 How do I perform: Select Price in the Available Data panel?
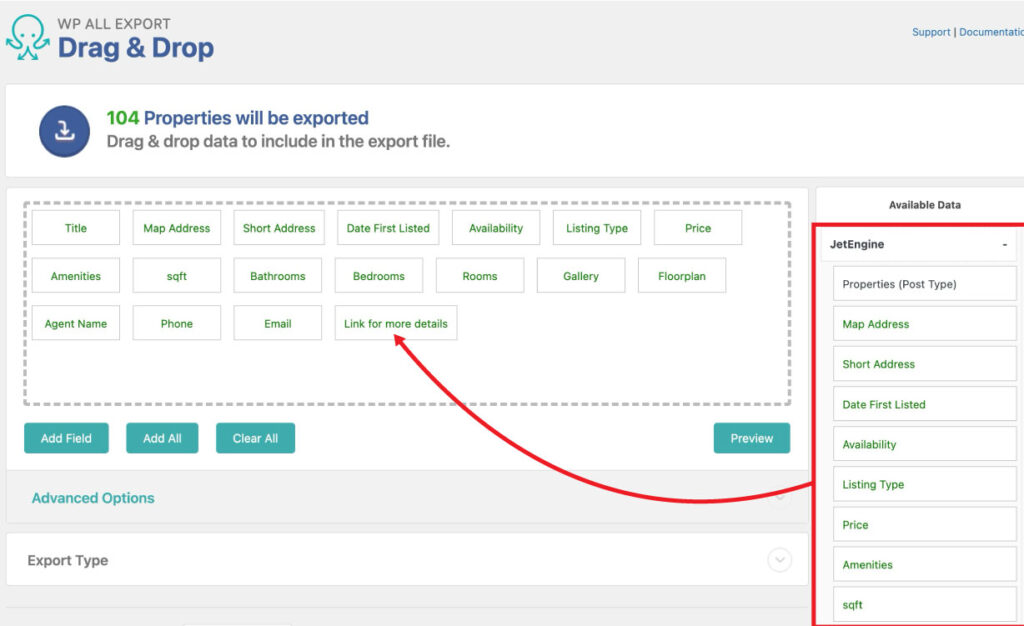[923, 524]
